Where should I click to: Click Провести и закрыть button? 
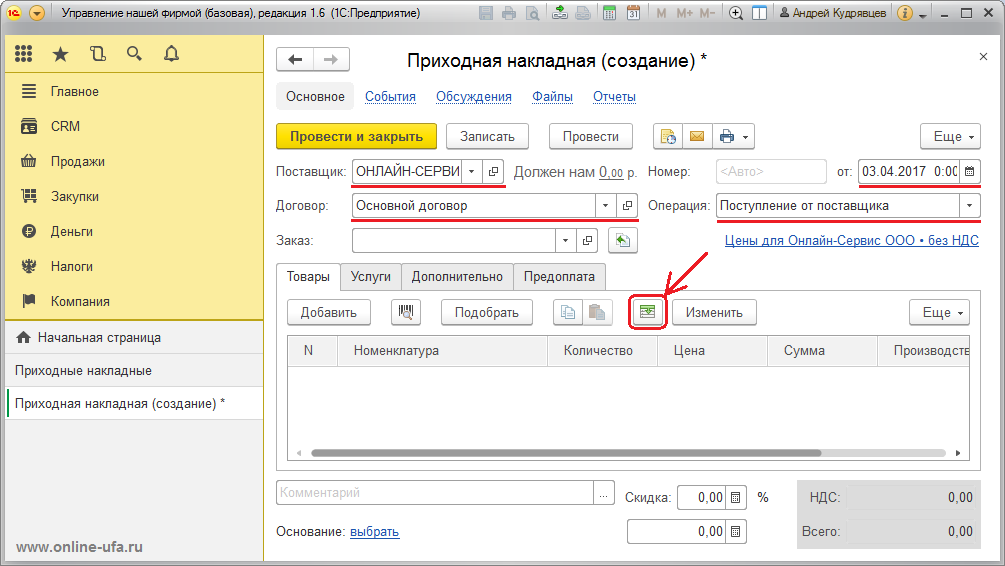coord(356,137)
